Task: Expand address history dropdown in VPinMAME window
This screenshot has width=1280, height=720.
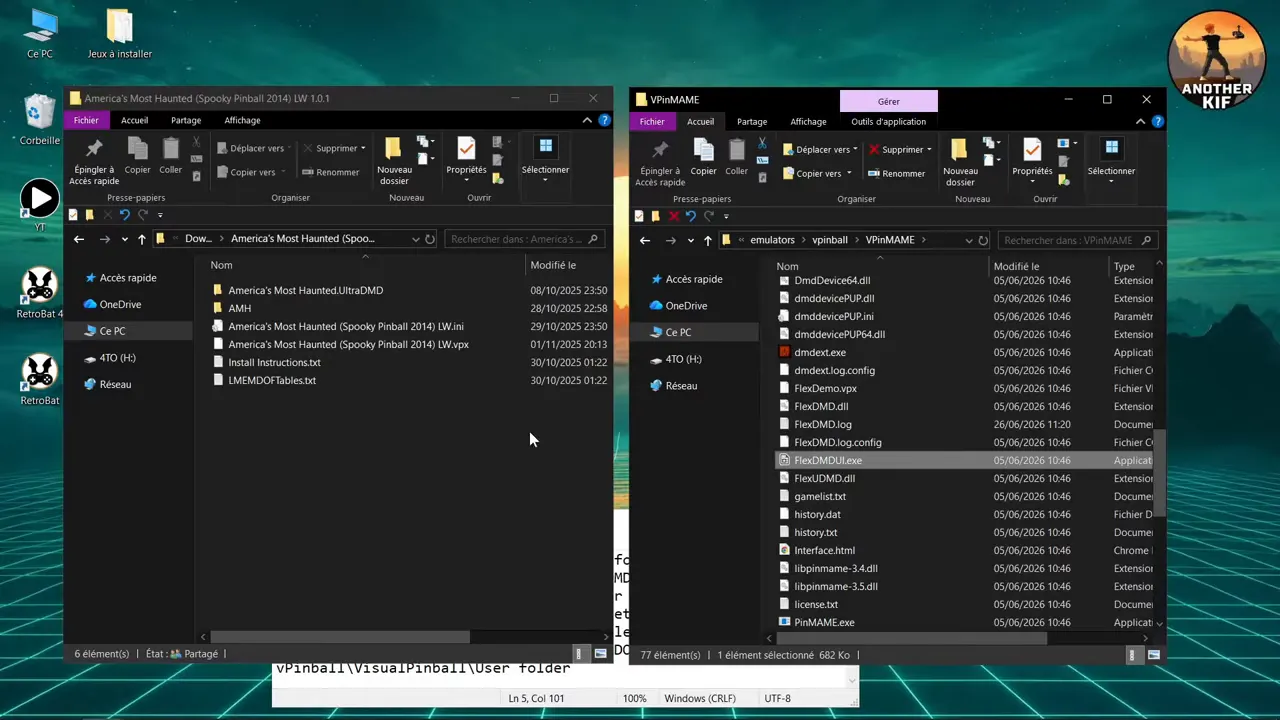Action: [x=968, y=240]
